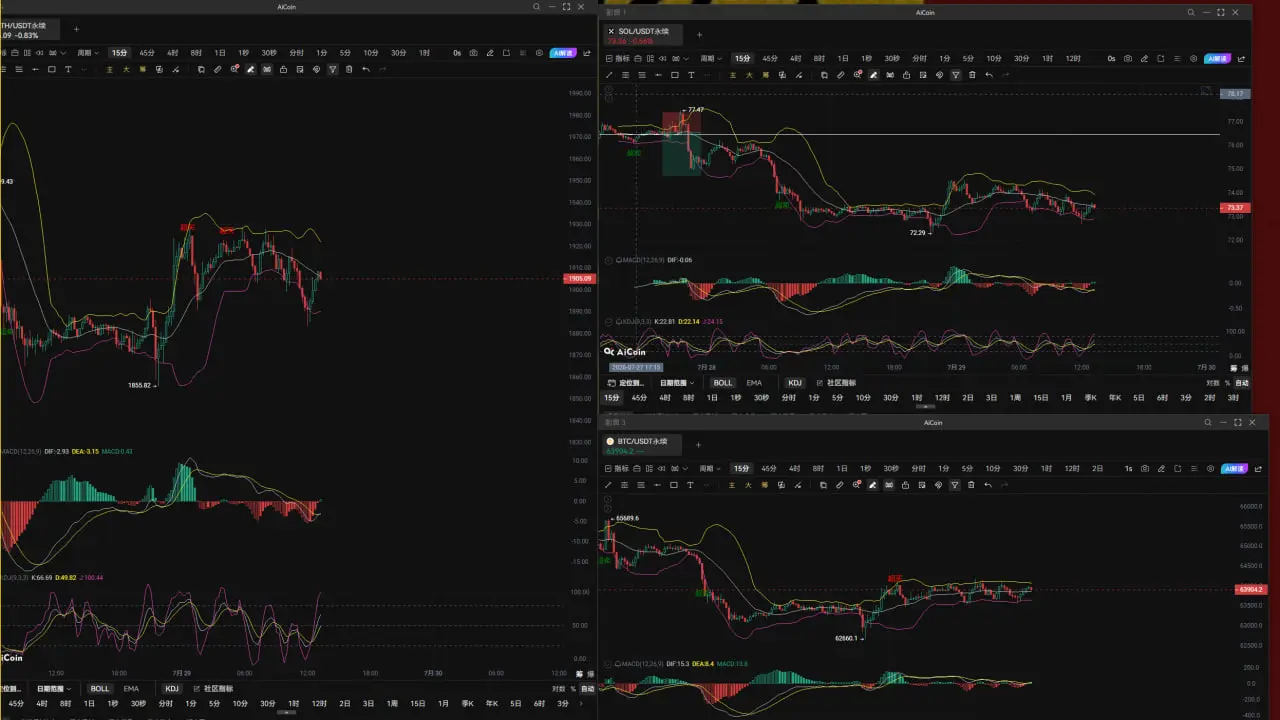Click SOL current price label 73.37
This screenshot has width=1280, height=720.
click(x=1234, y=208)
